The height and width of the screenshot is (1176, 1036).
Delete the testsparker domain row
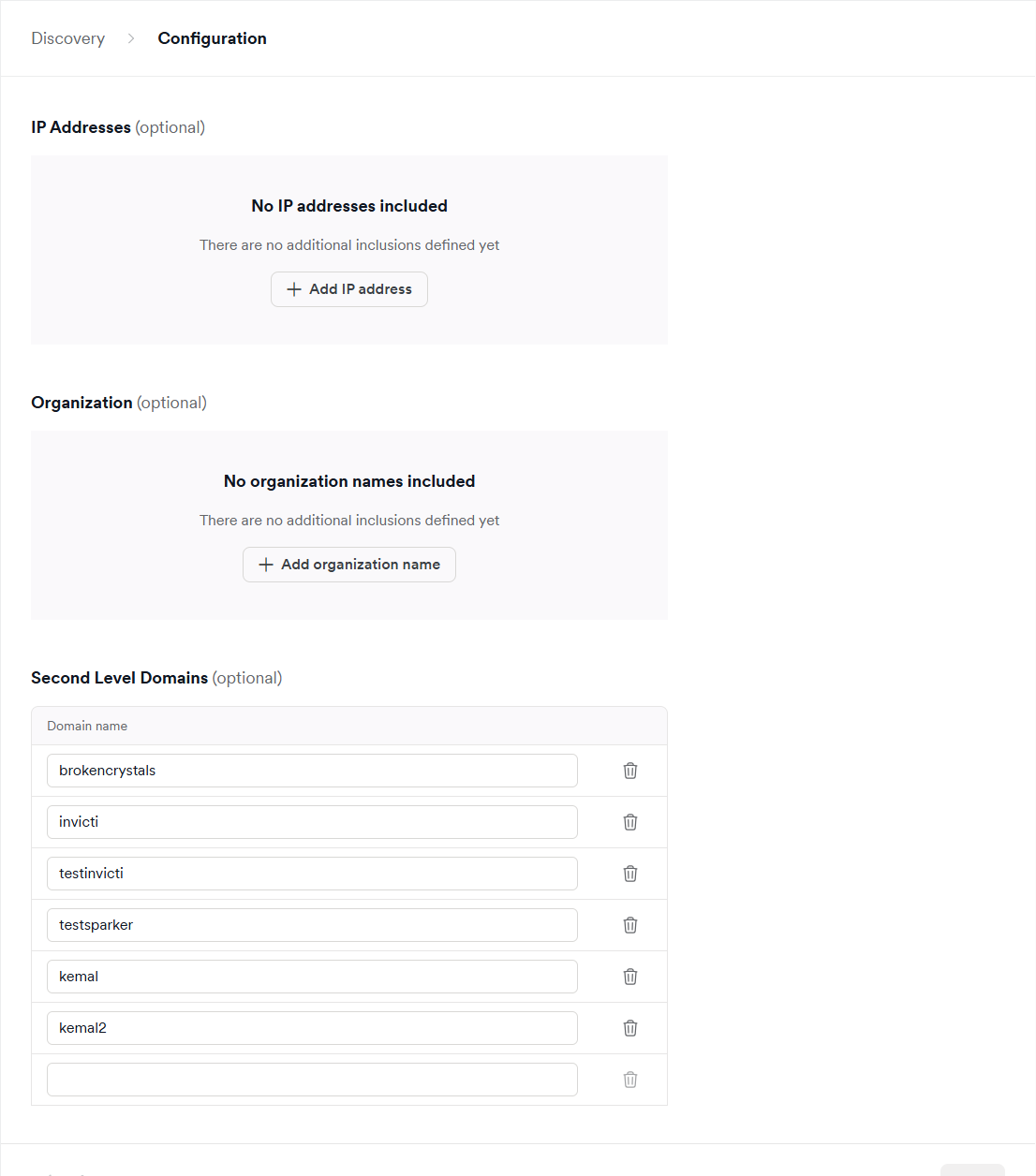[630, 925]
